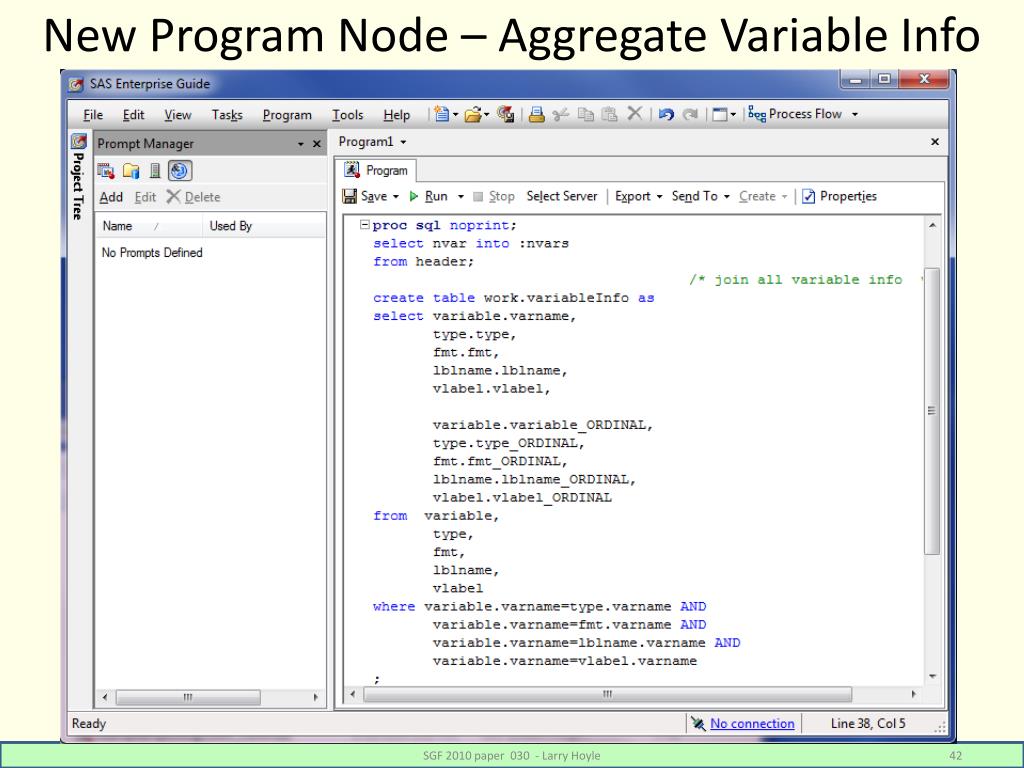Image resolution: width=1024 pixels, height=768 pixels.
Task: Click the Open folder toolbar icon
Action: [x=473, y=115]
